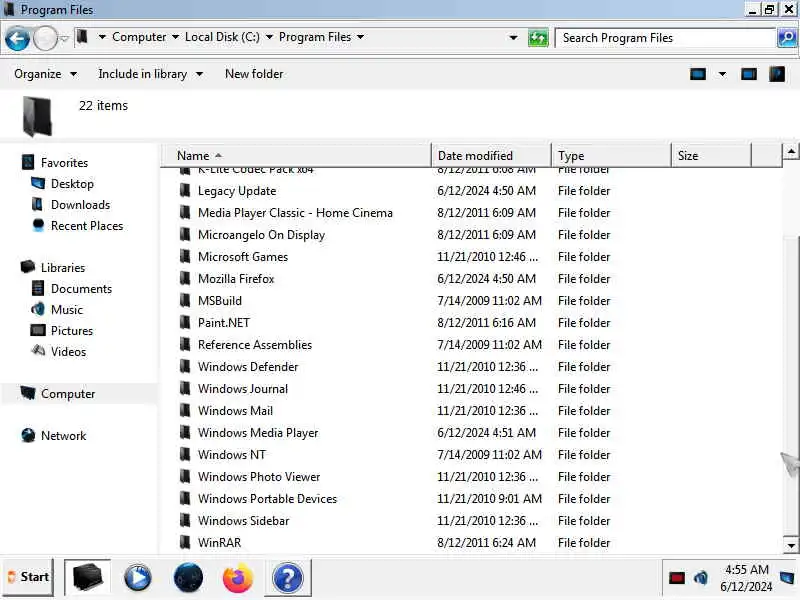Toggle the preview pane icon

click(748, 74)
